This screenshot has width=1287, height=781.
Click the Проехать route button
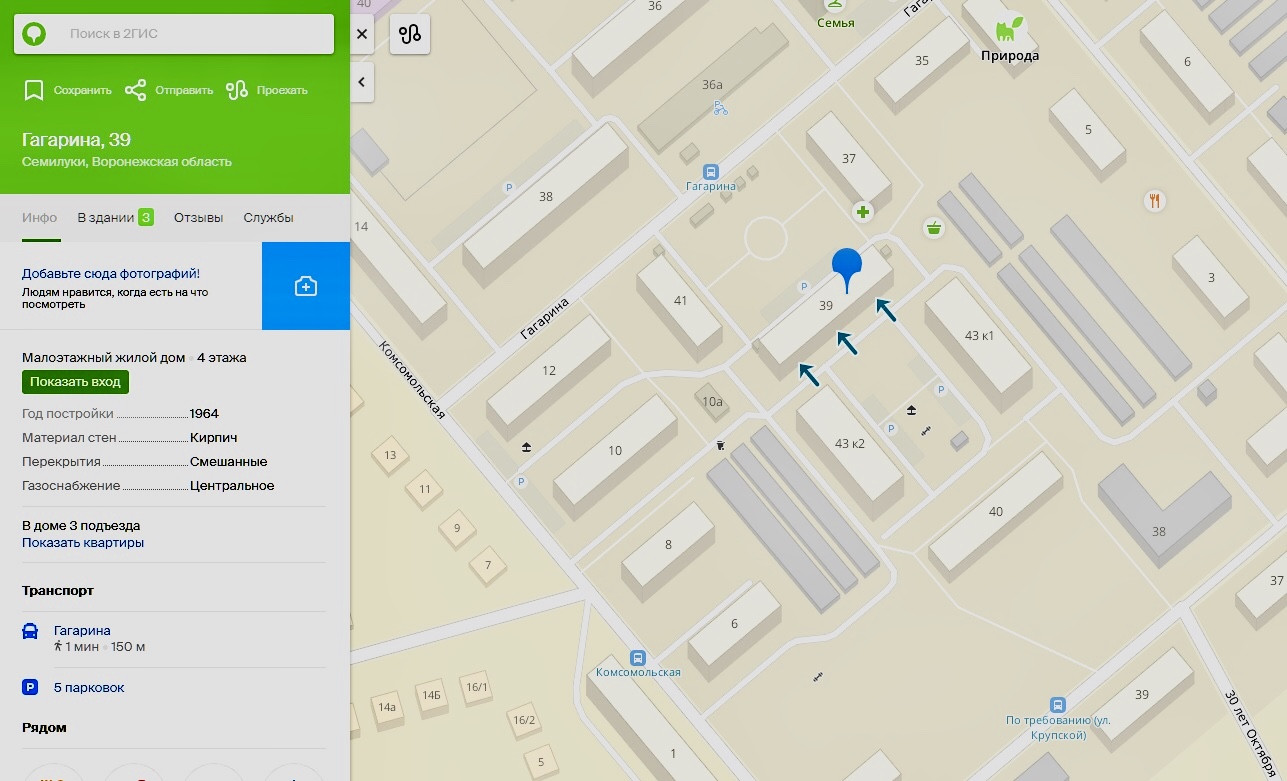(267, 90)
